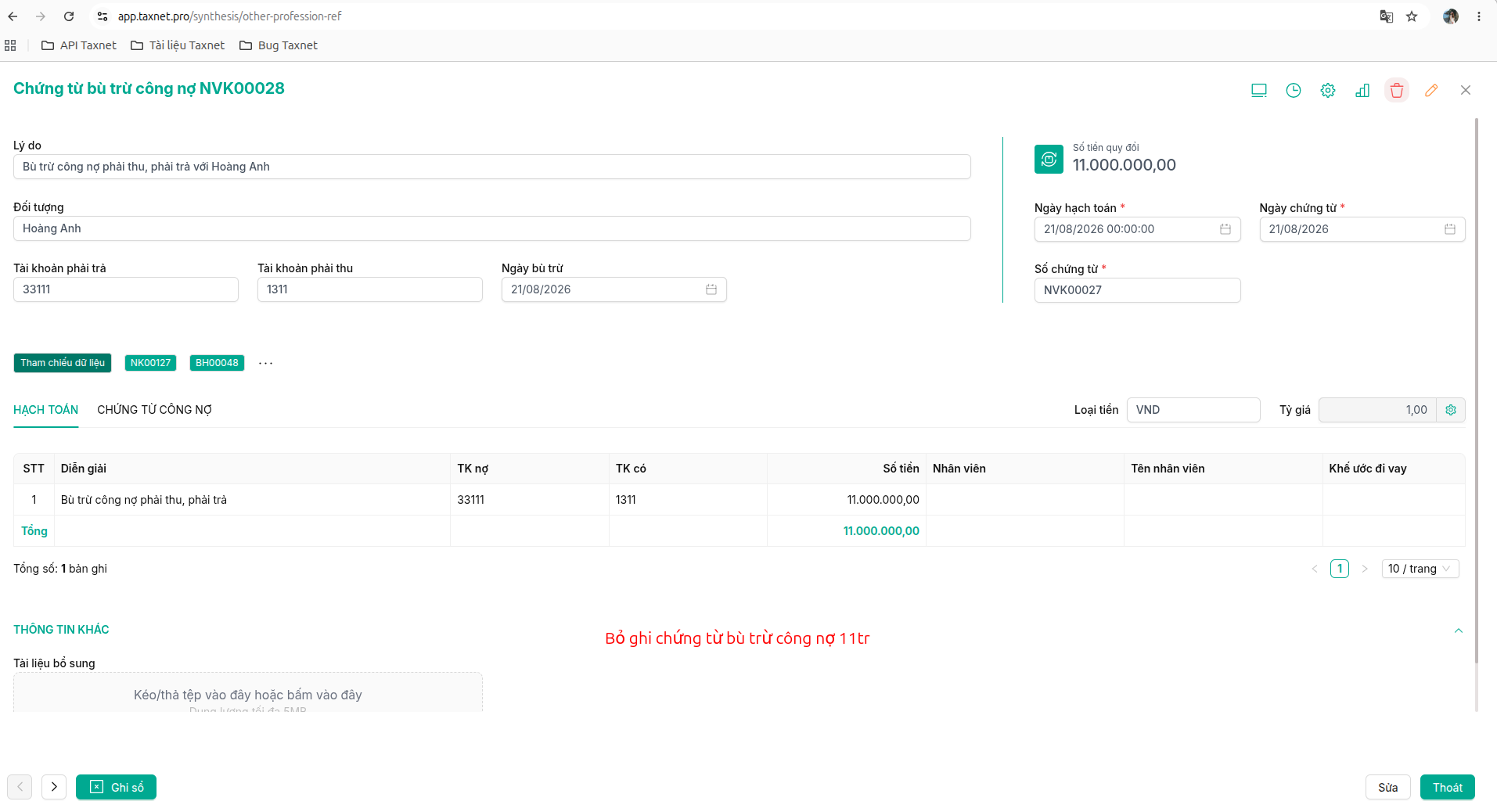Click the display layout monitor icon

[1259, 90]
